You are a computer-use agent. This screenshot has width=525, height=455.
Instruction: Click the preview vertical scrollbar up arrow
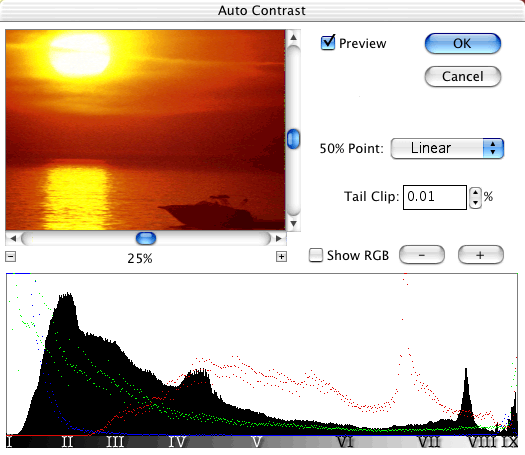[x=294, y=37]
